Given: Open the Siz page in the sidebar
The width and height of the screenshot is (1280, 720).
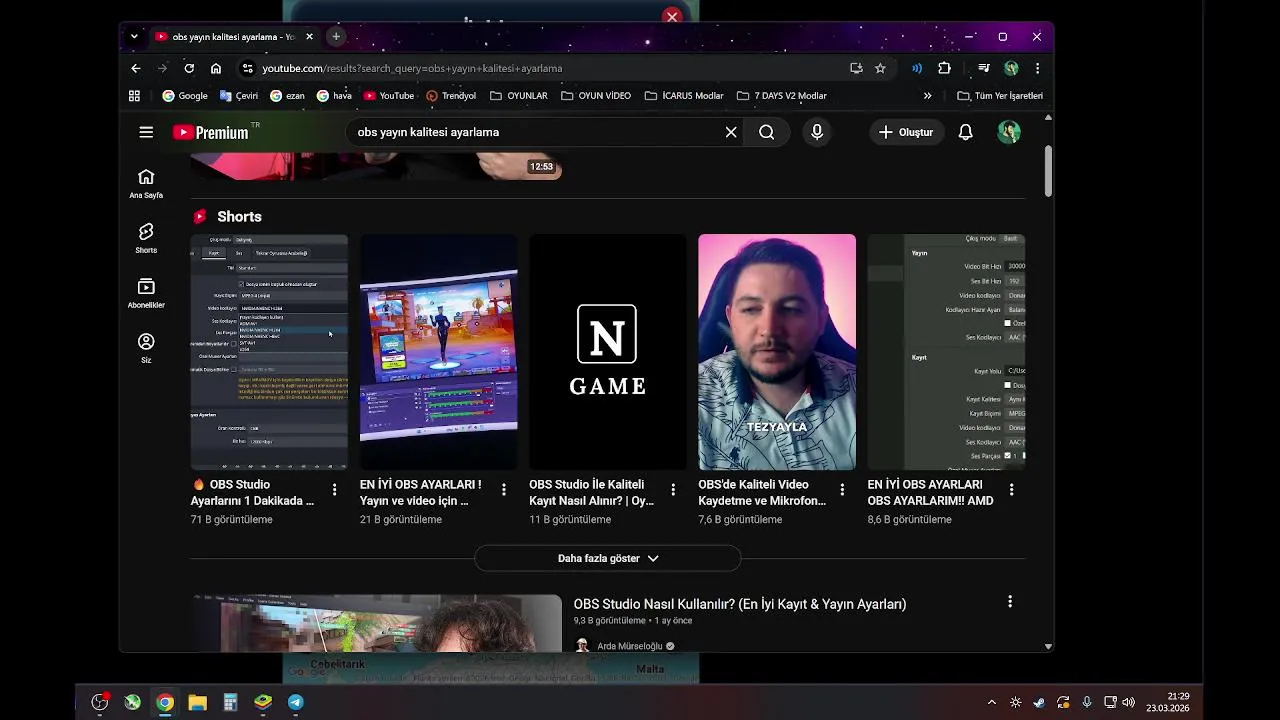Looking at the screenshot, I should pos(146,348).
